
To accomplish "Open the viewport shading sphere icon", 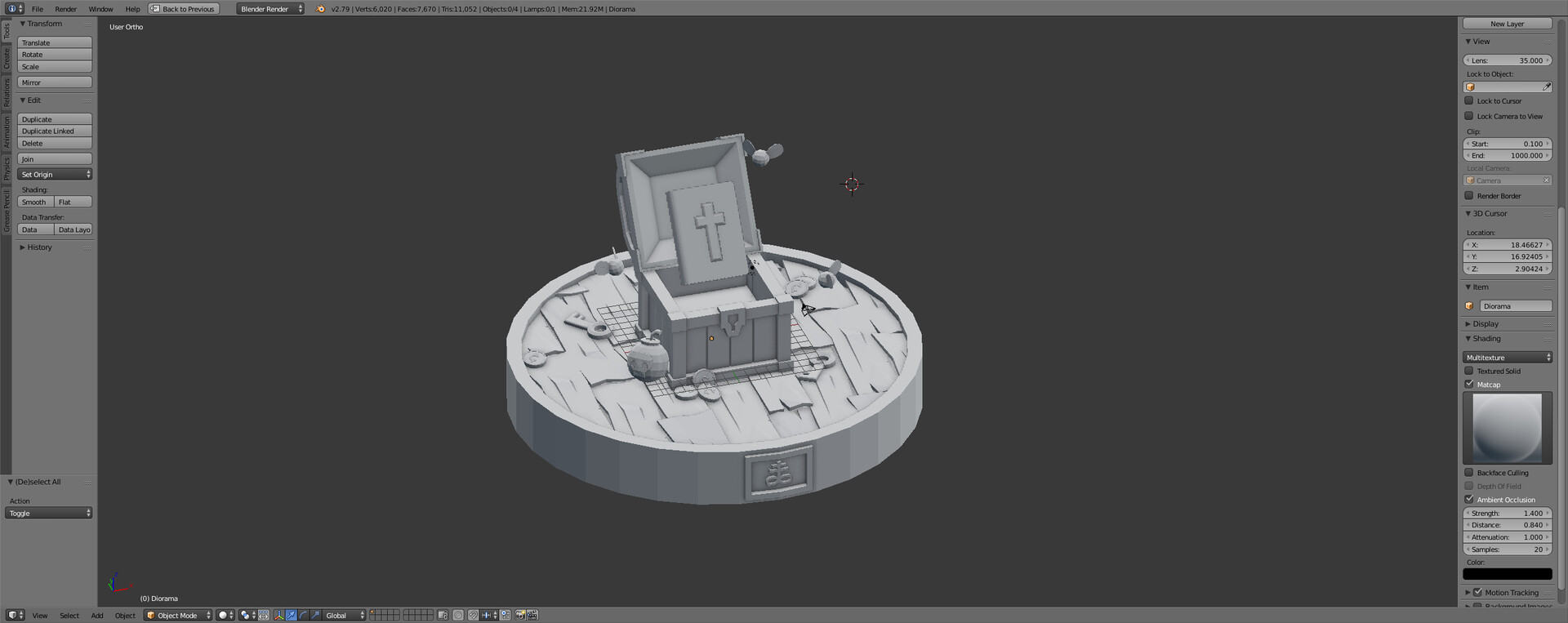I will 225,615.
